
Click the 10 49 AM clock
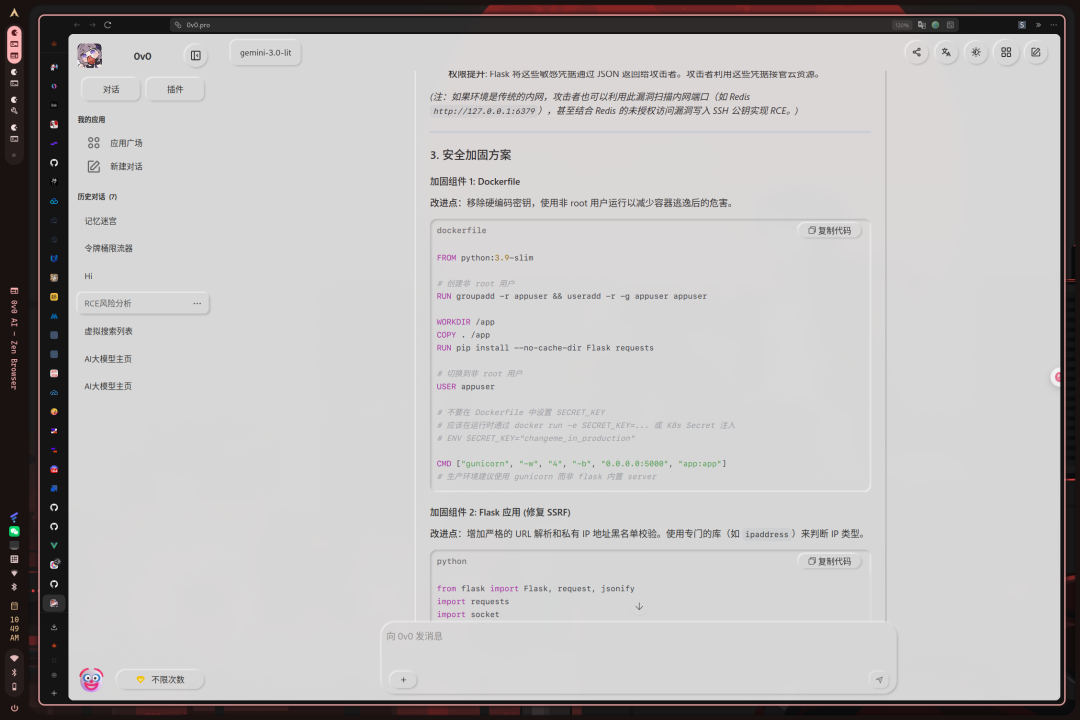pos(14,628)
